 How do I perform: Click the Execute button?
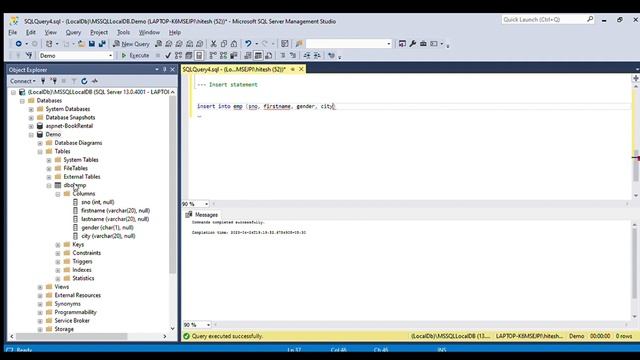tap(135, 56)
